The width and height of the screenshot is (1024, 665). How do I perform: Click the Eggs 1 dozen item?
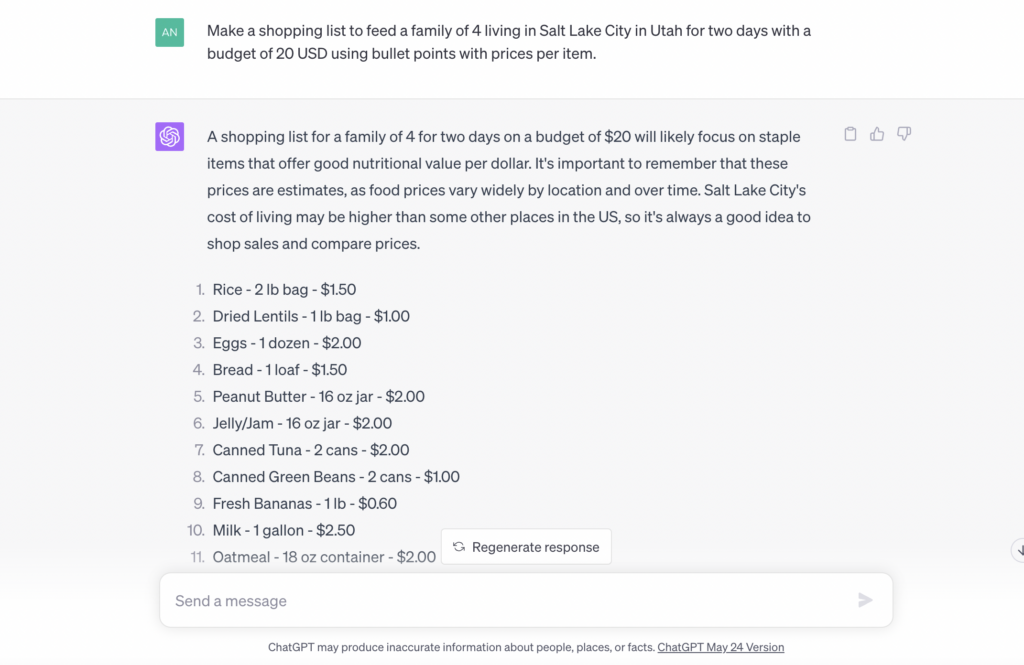(x=287, y=343)
